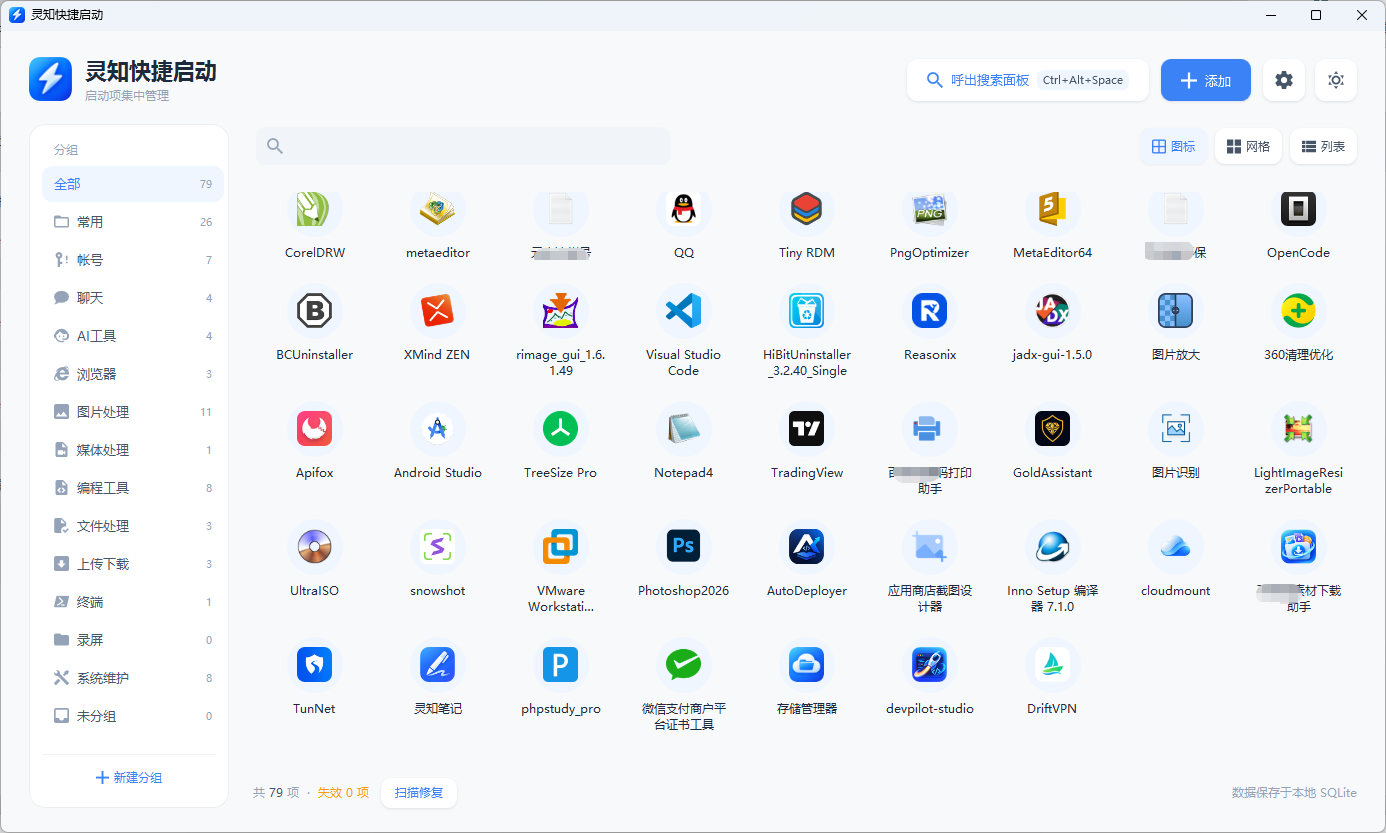Open the OpenCode icon
The width and height of the screenshot is (1386, 833).
tap(1299, 210)
